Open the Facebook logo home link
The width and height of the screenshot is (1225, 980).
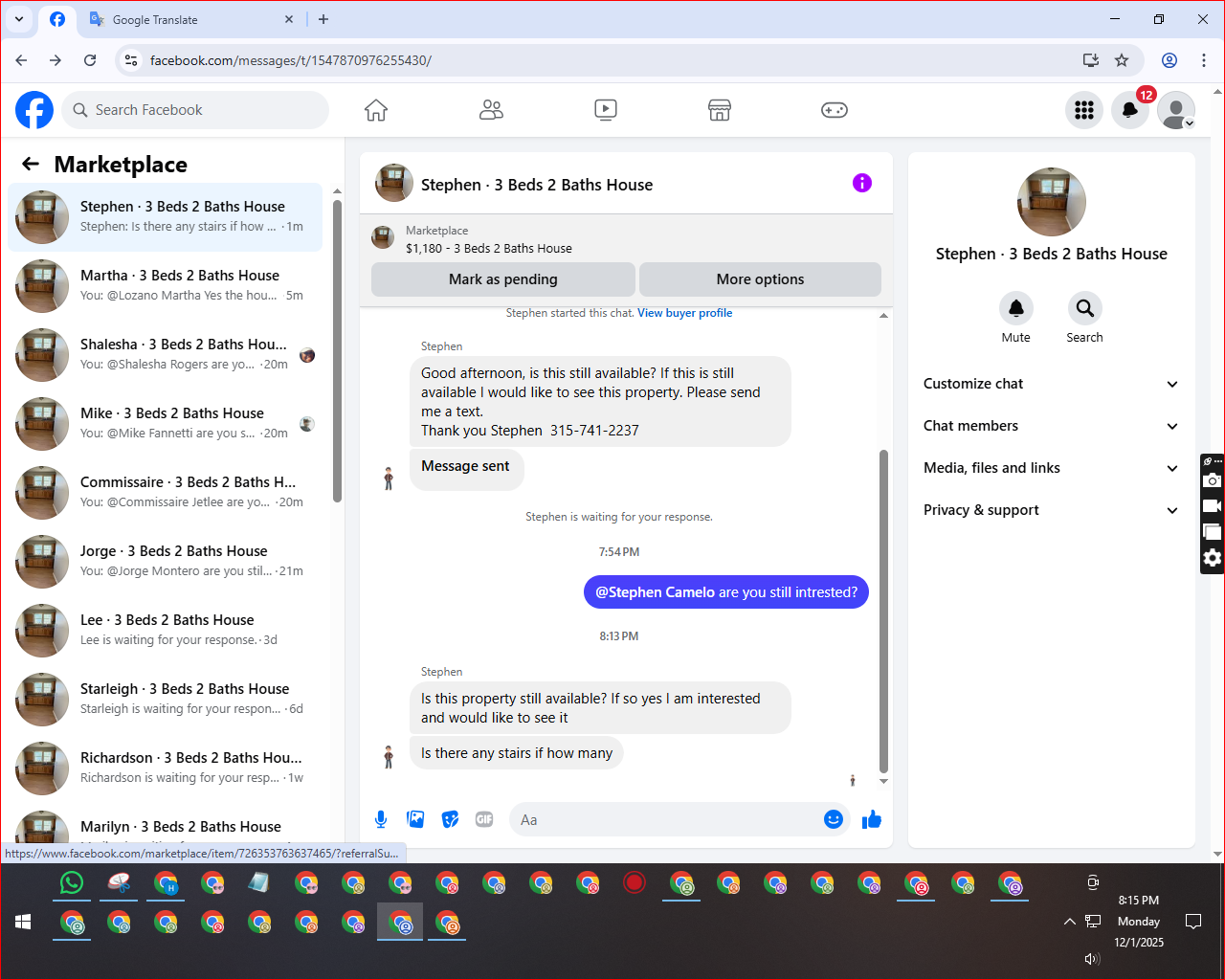coord(34,110)
